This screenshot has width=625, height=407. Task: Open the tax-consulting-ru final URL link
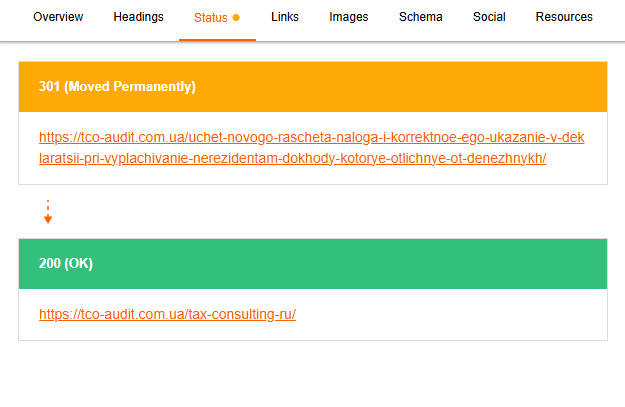tap(167, 314)
